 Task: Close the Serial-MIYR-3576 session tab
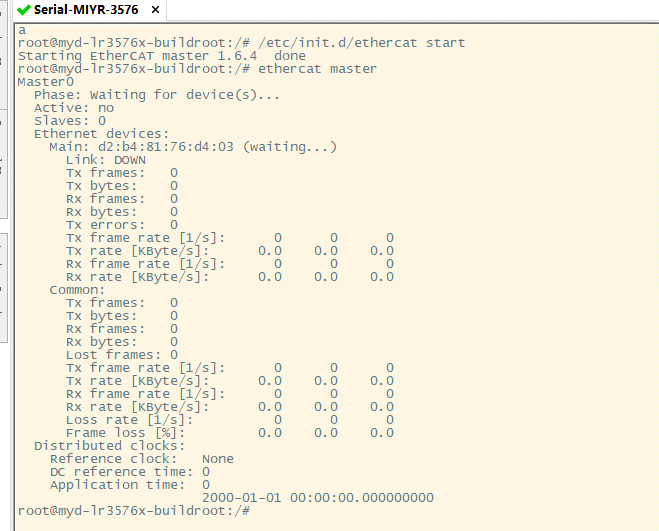pos(153,10)
